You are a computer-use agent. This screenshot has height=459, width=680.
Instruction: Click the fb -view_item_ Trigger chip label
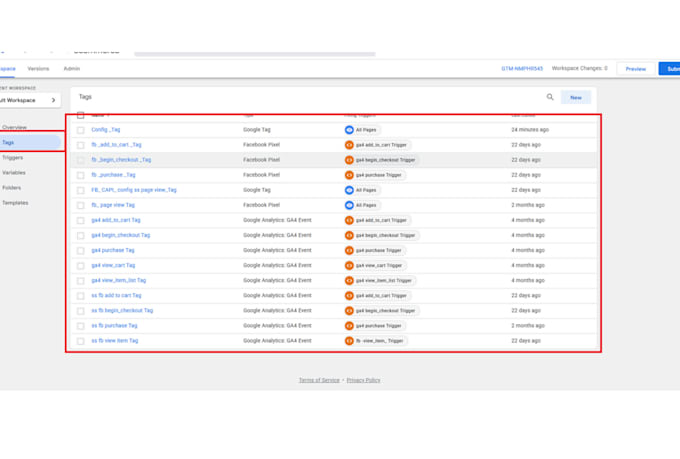[379, 341]
